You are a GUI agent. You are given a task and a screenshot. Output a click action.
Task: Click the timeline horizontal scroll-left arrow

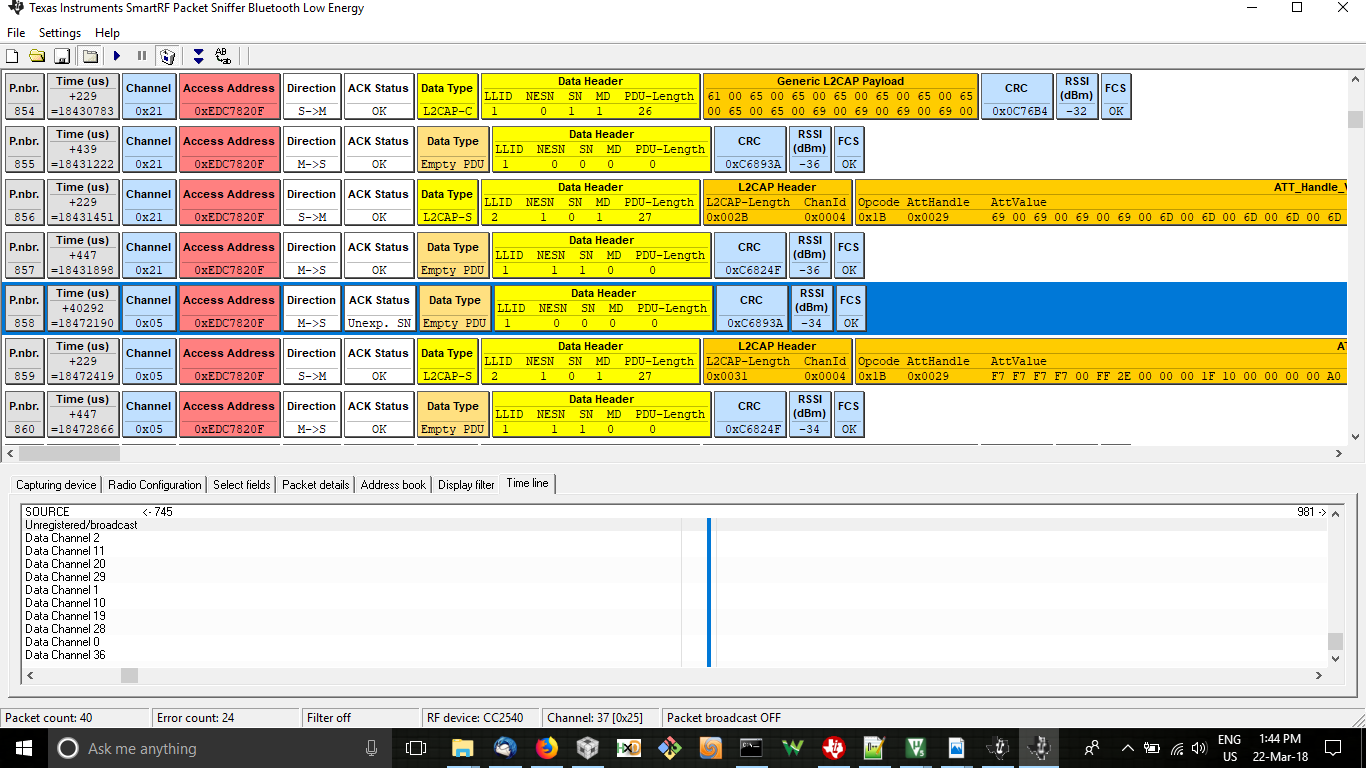click(30, 675)
